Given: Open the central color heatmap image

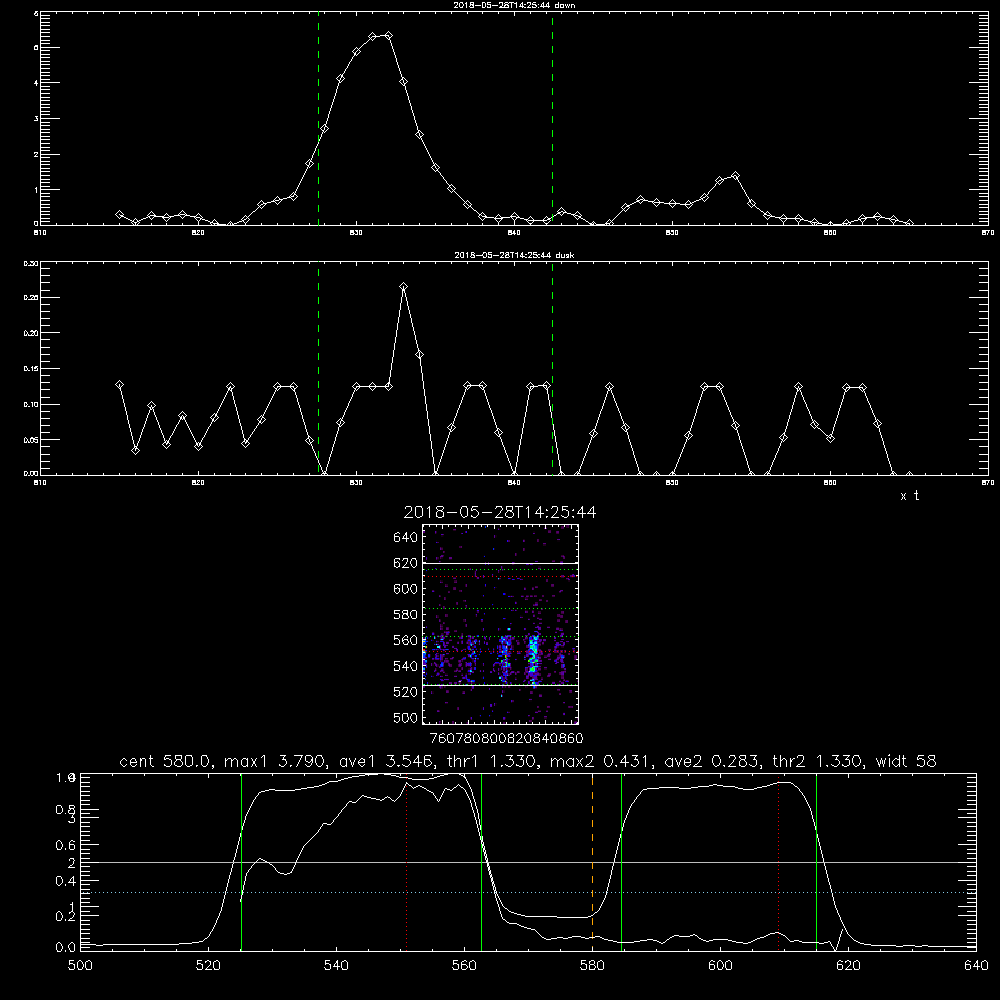Looking at the screenshot, I should tap(501, 624).
